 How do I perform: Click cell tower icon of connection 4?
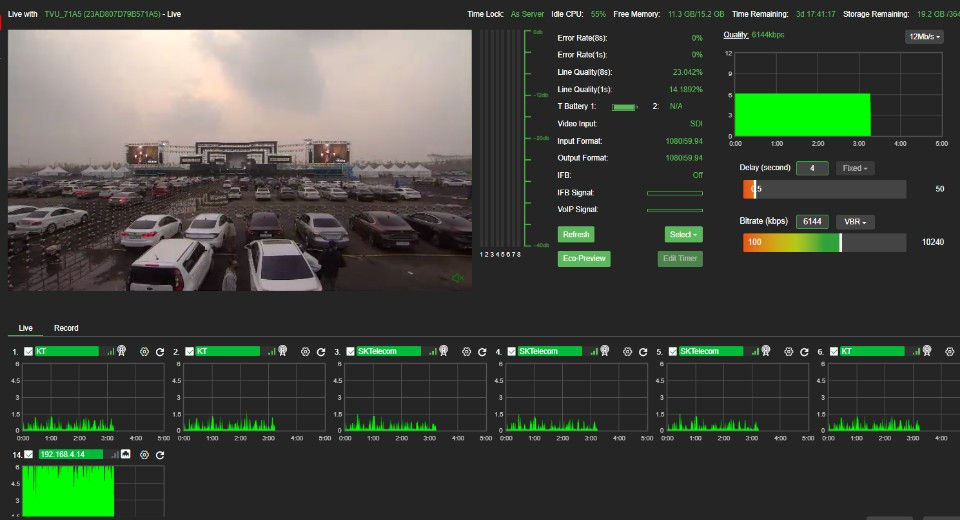[605, 350]
